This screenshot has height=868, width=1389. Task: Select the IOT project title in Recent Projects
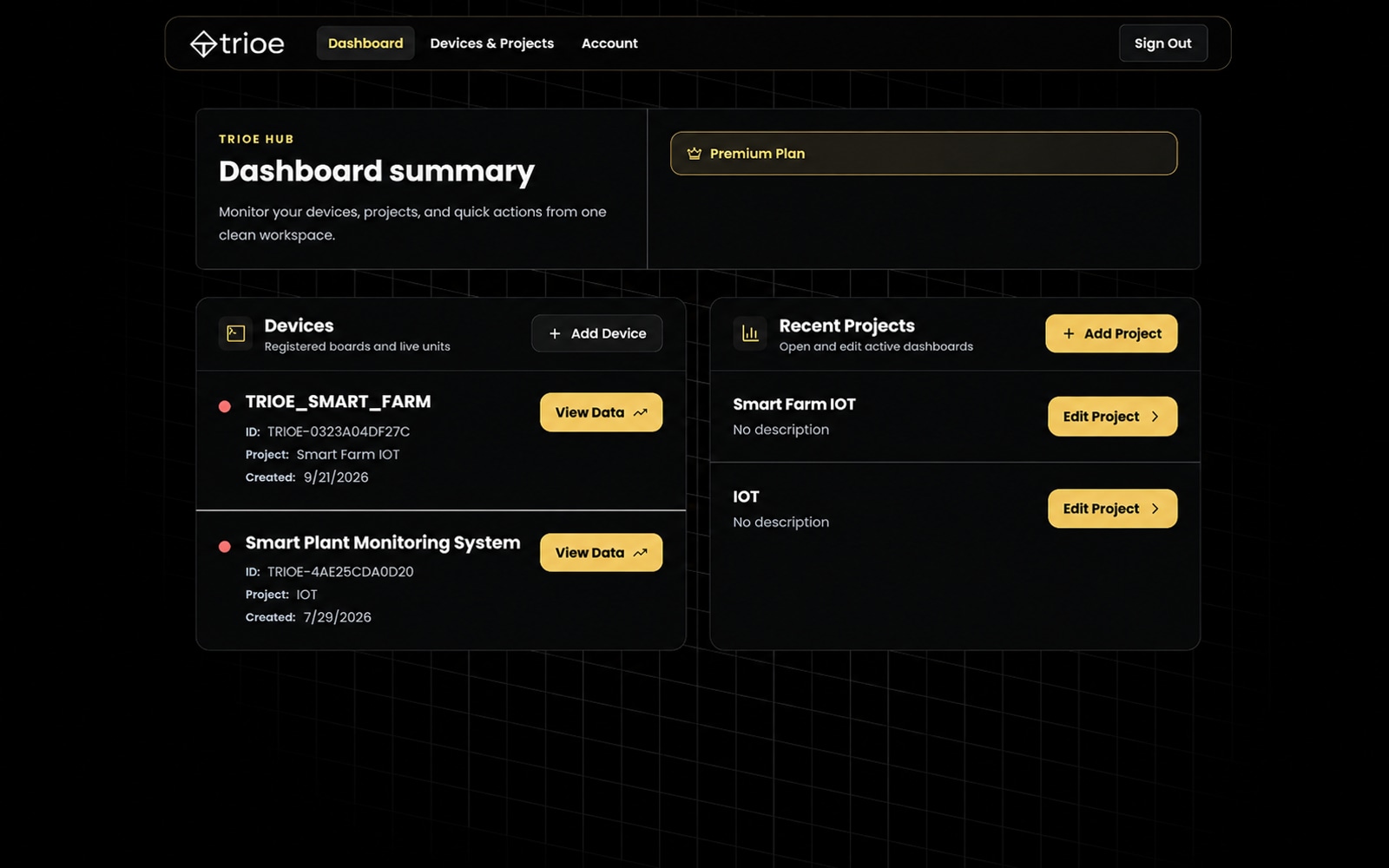pos(746,496)
